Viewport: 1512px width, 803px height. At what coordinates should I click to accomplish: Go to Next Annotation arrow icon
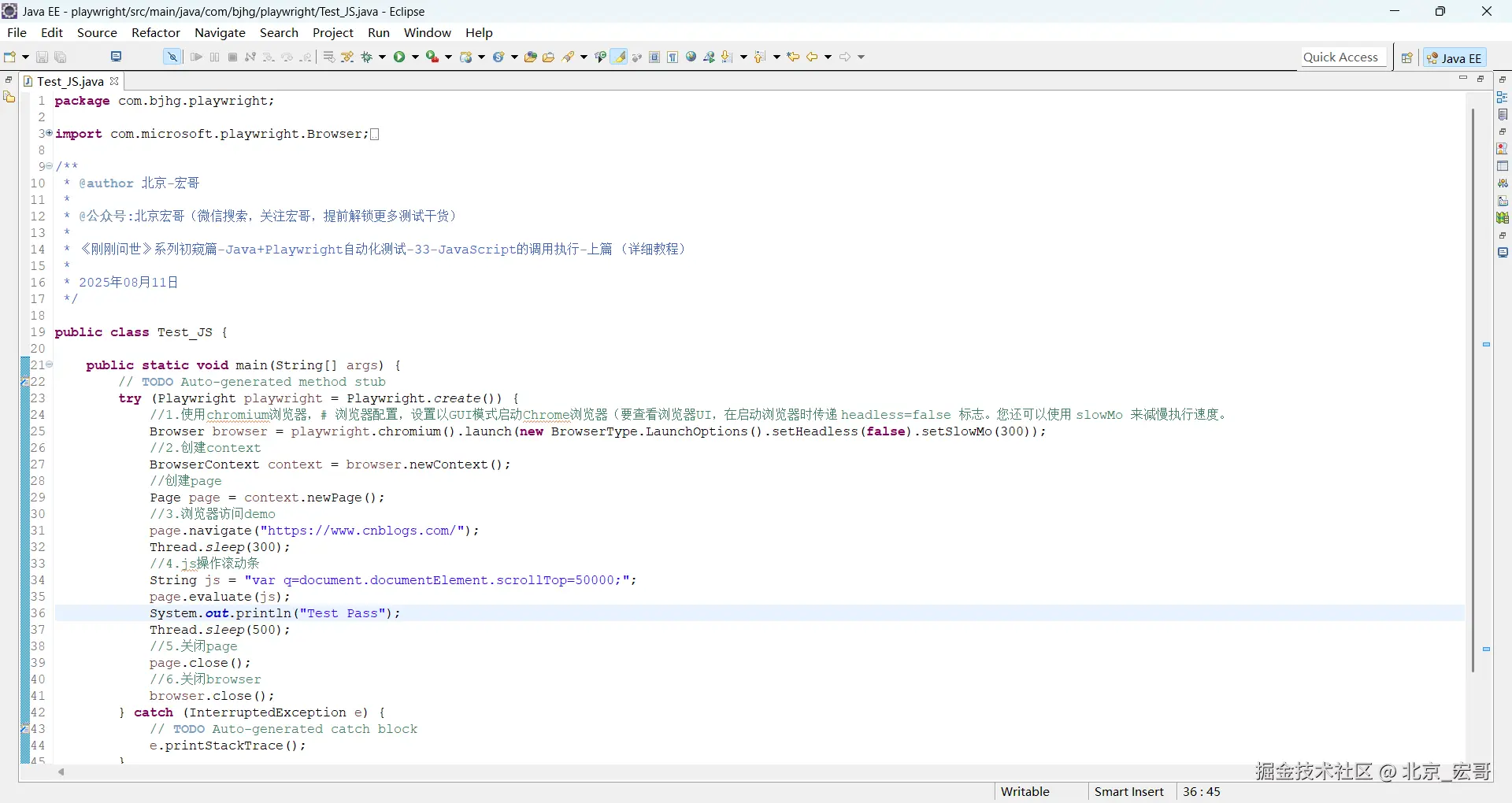tap(727, 57)
